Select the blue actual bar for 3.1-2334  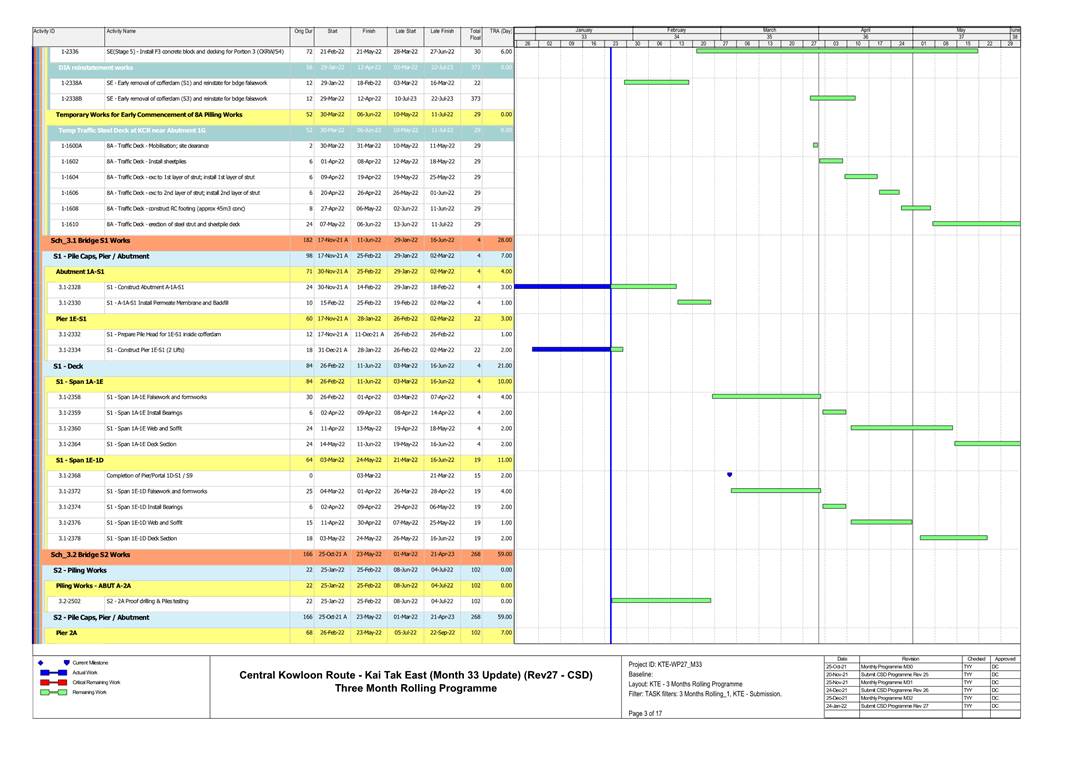570,349
